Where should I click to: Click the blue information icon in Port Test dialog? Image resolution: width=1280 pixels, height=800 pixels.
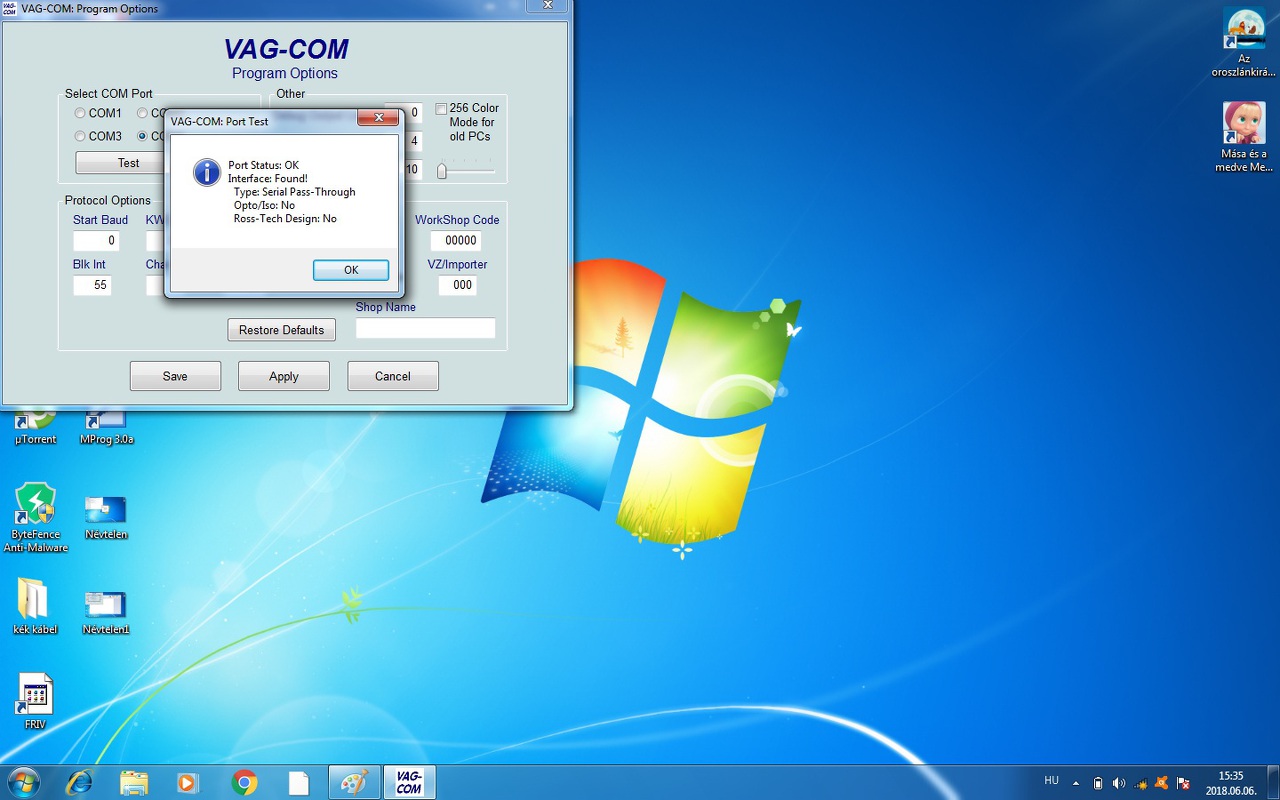pos(207,172)
